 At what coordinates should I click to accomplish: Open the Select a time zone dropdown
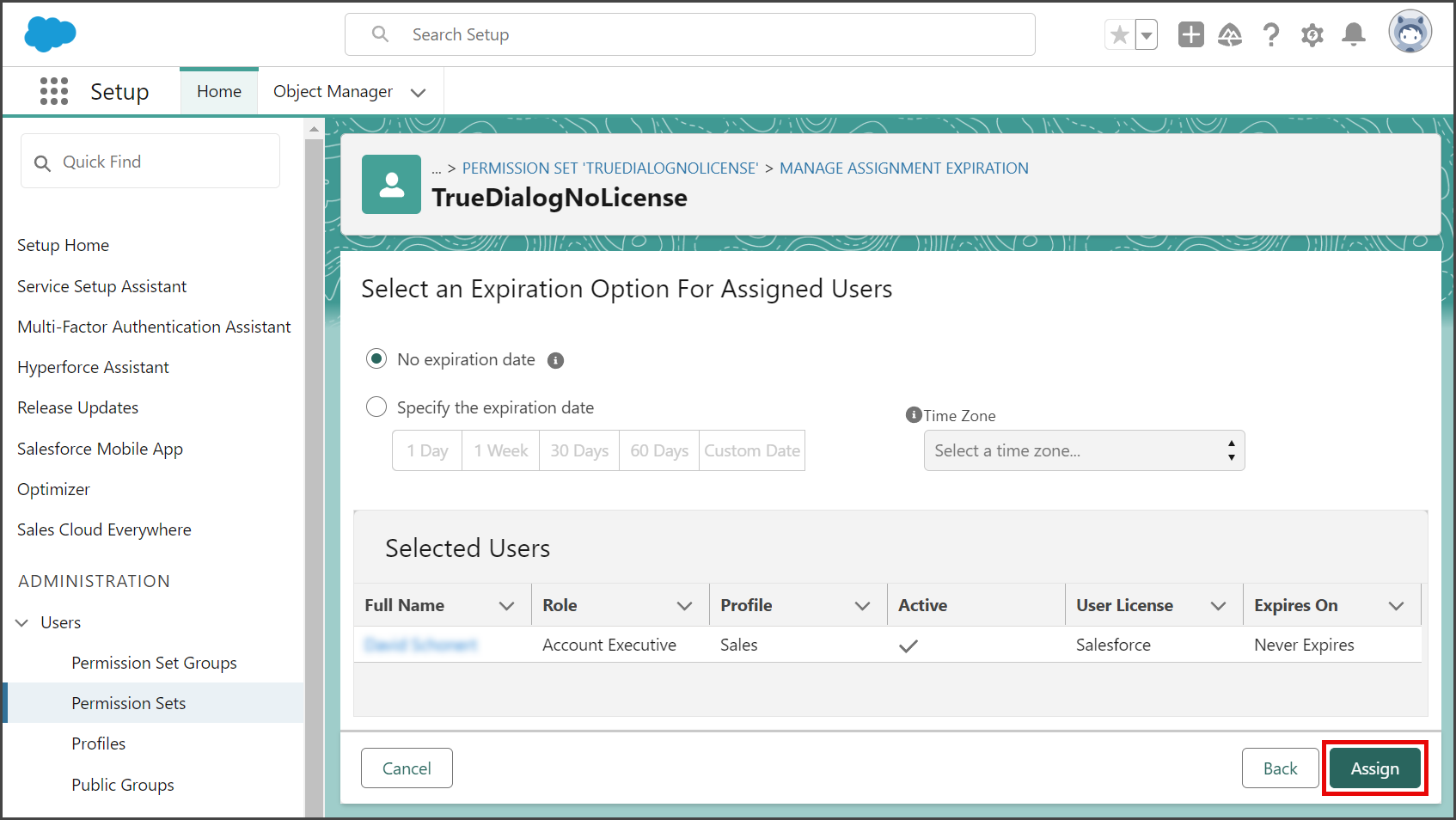pos(1084,450)
